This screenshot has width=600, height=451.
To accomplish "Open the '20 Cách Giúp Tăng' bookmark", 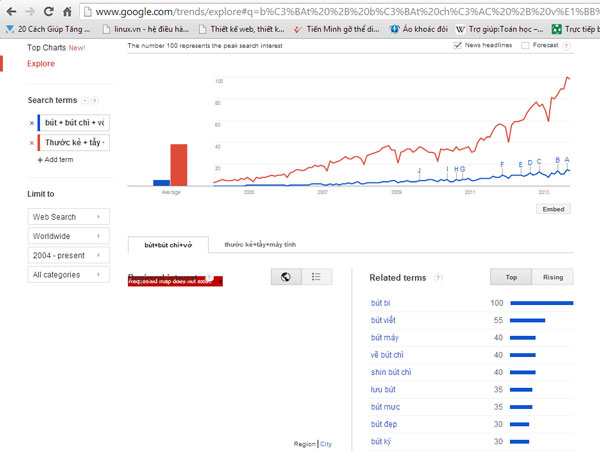I will pyautogui.click(x=48, y=29).
